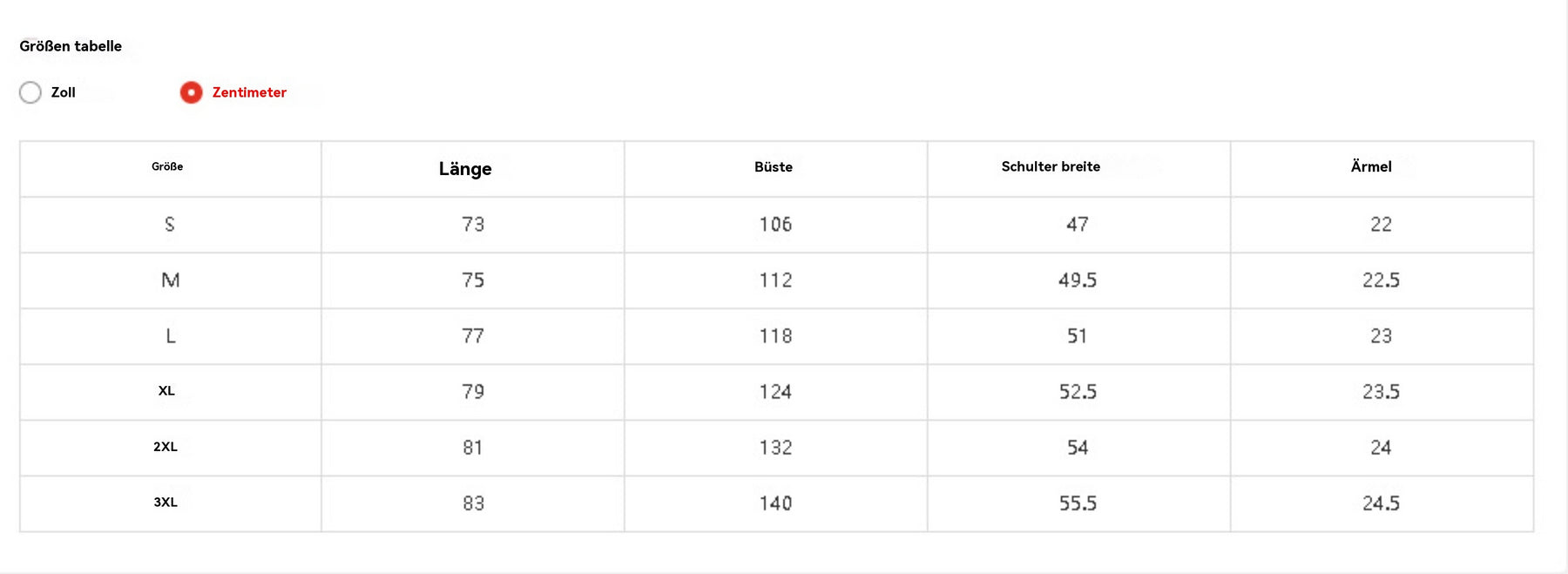Click the Zentimeter label text
The image size is (1568, 574).
pos(249,92)
